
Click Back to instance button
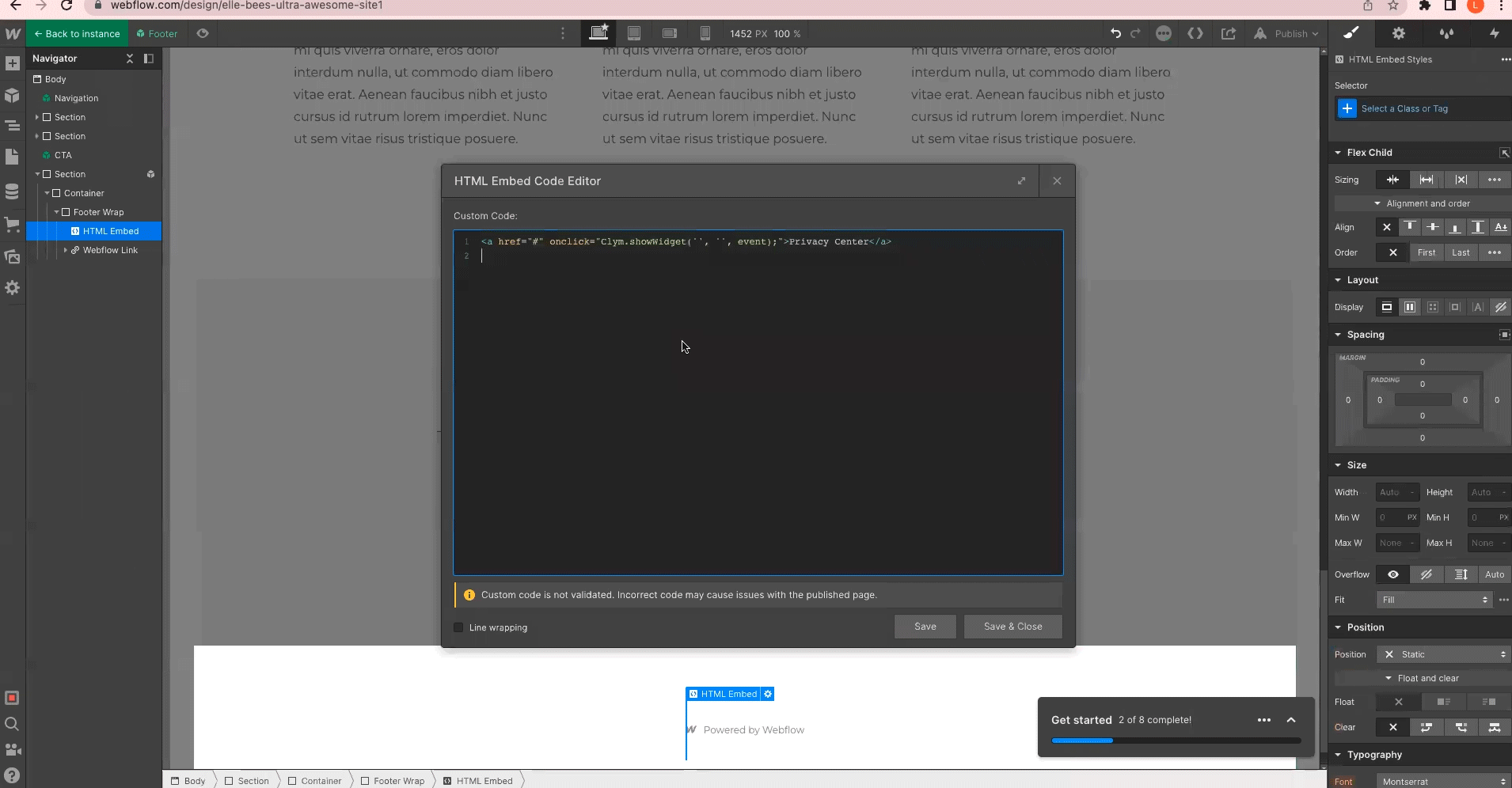[x=77, y=33]
